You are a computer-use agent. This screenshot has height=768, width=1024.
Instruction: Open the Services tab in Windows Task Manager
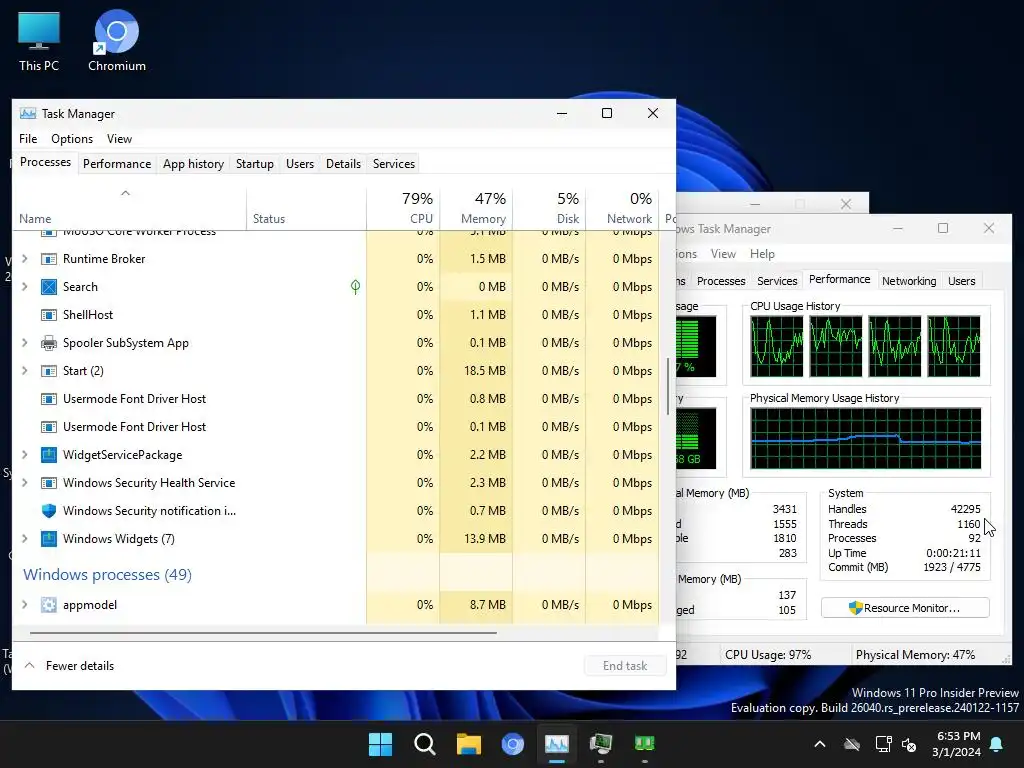coord(777,281)
